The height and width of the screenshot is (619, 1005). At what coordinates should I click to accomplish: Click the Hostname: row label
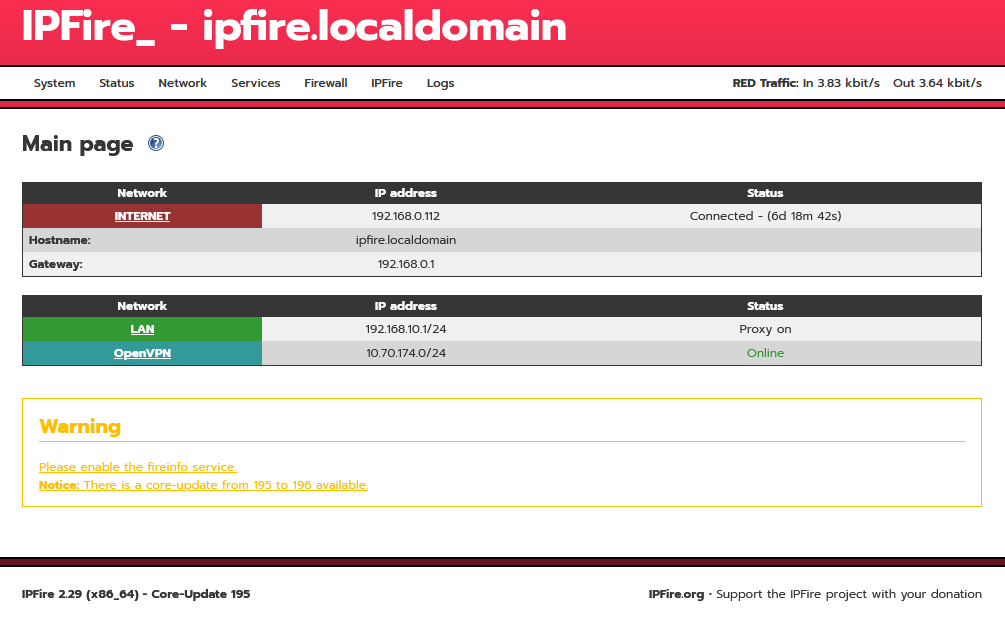point(60,240)
